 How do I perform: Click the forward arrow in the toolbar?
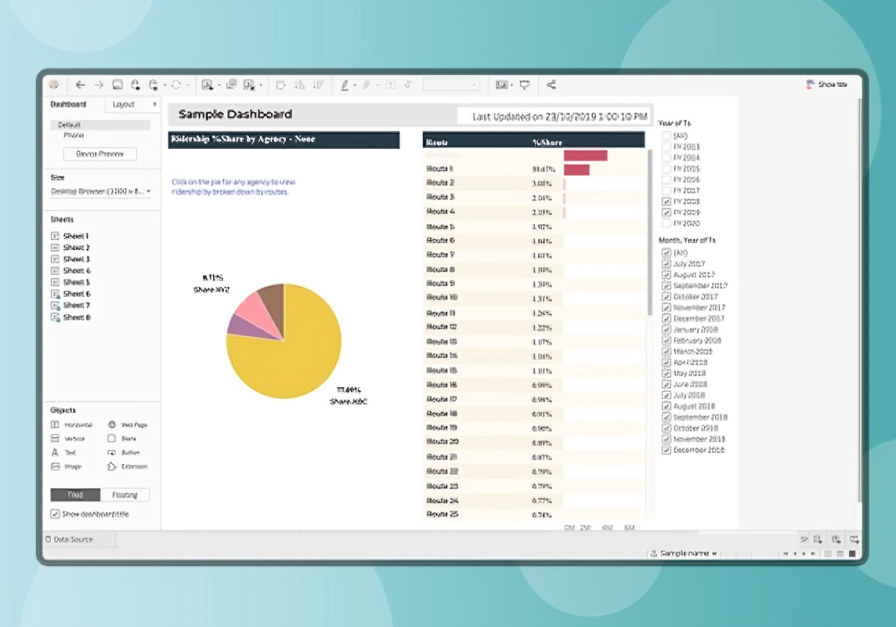(x=98, y=85)
